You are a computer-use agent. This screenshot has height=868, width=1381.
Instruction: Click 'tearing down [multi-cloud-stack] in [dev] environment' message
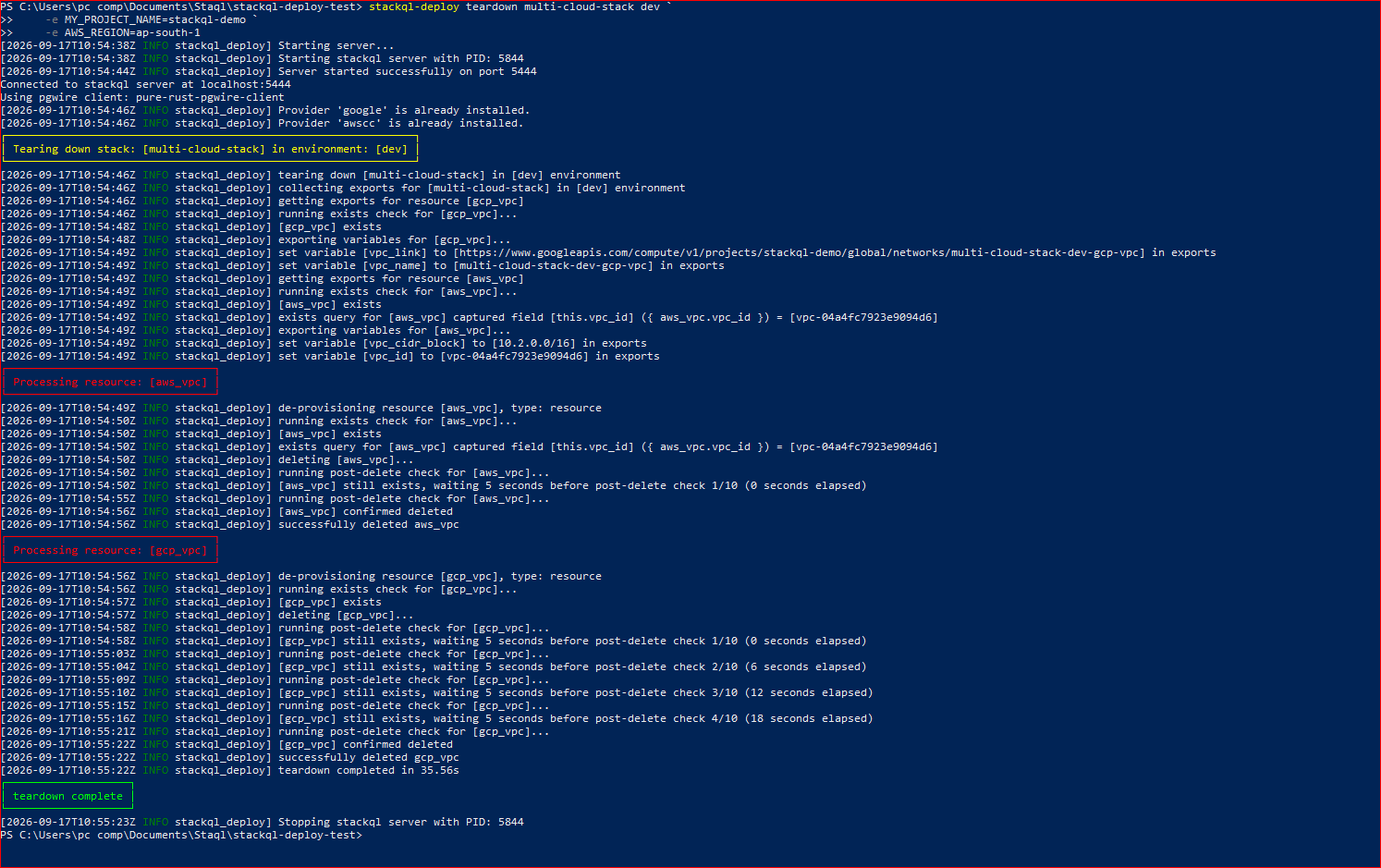(x=449, y=175)
